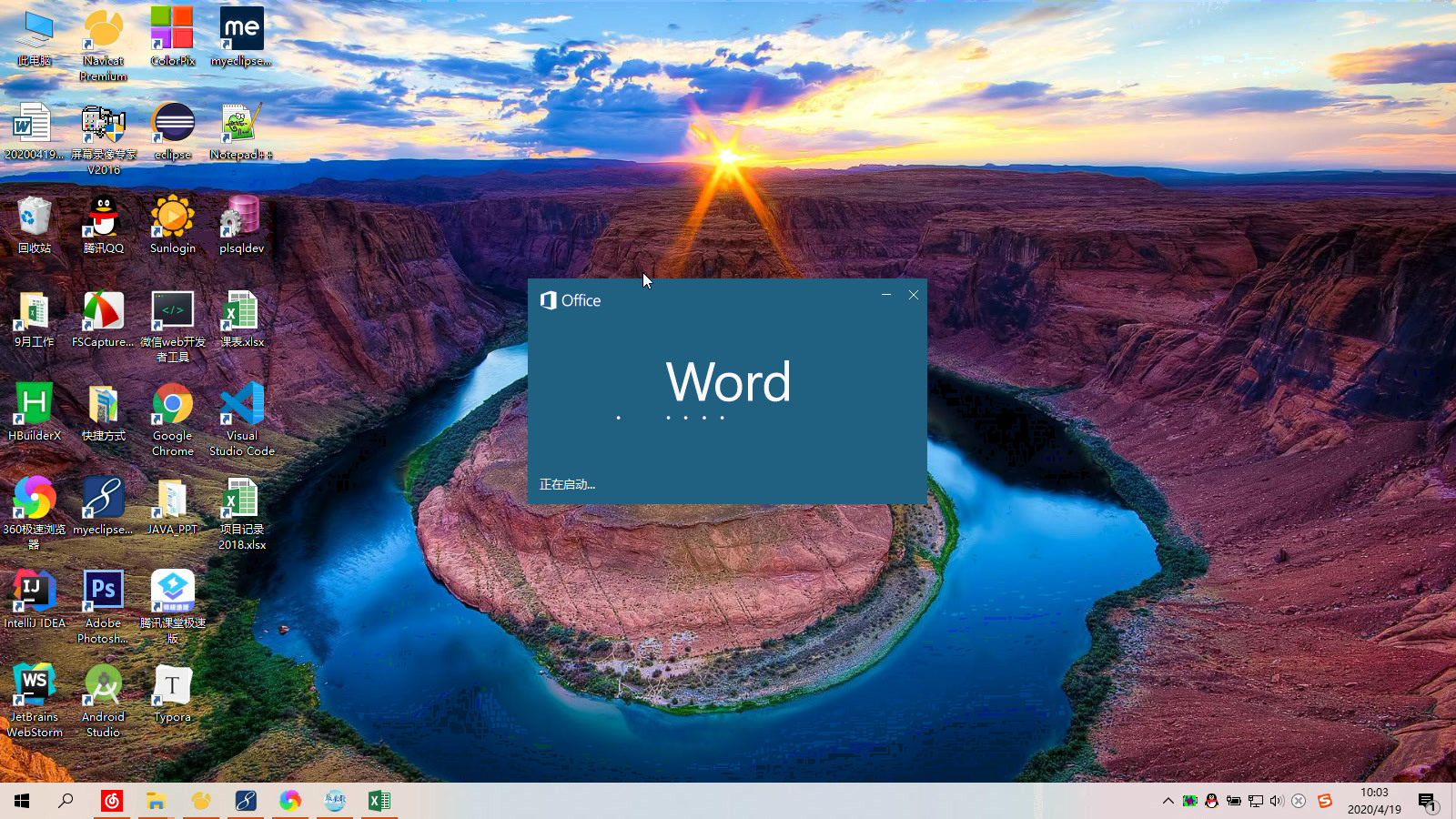Screen dimensions: 1456x819
Task: Click the Office logo on splash
Action: tap(571, 300)
